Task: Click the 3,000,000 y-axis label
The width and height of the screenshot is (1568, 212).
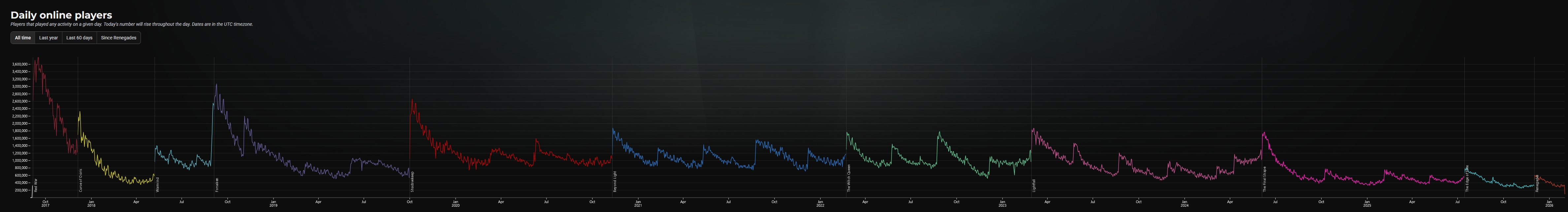Action: (x=20, y=86)
